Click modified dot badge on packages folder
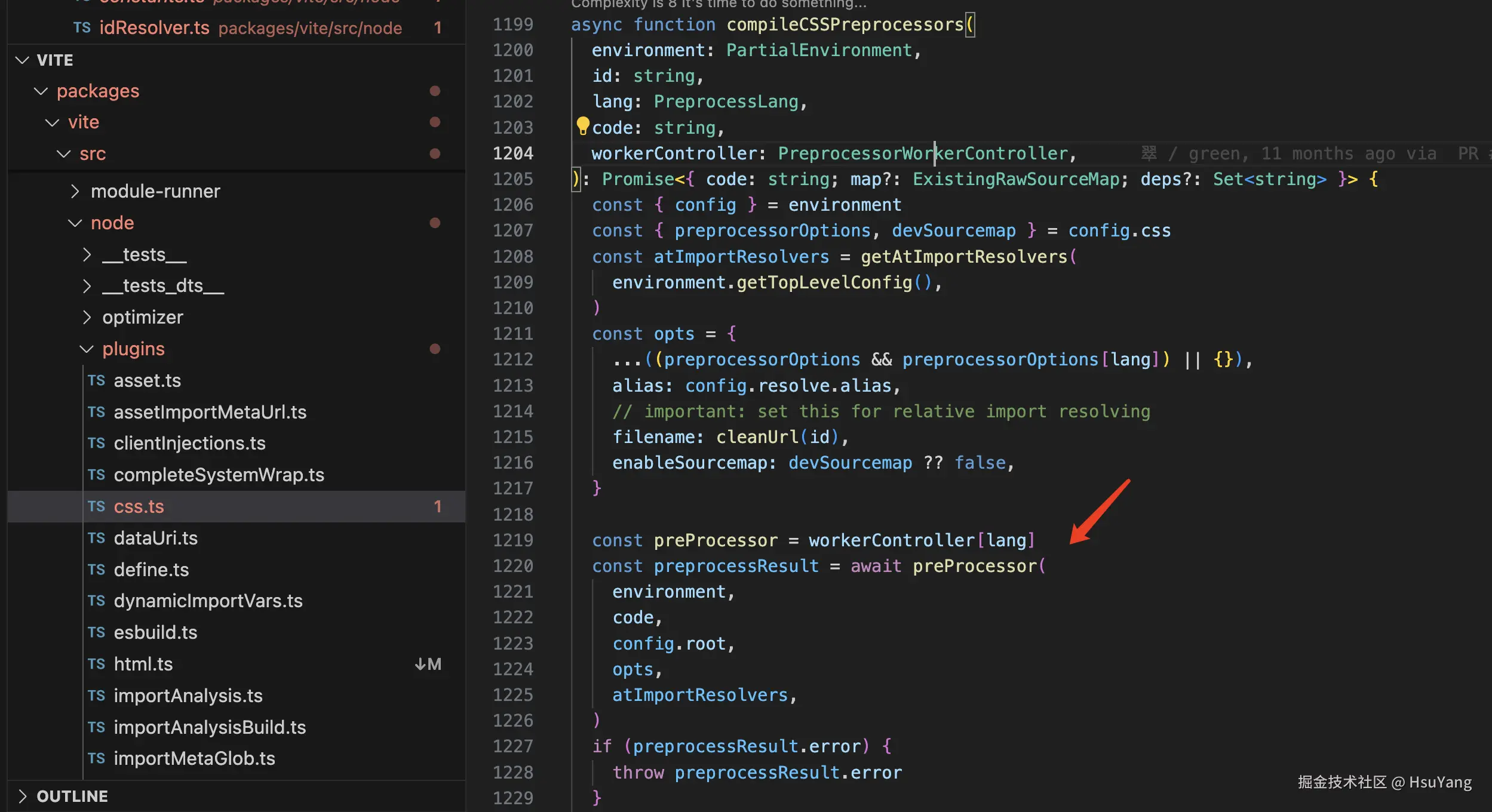This screenshot has height=812, width=1492. pyautogui.click(x=435, y=91)
